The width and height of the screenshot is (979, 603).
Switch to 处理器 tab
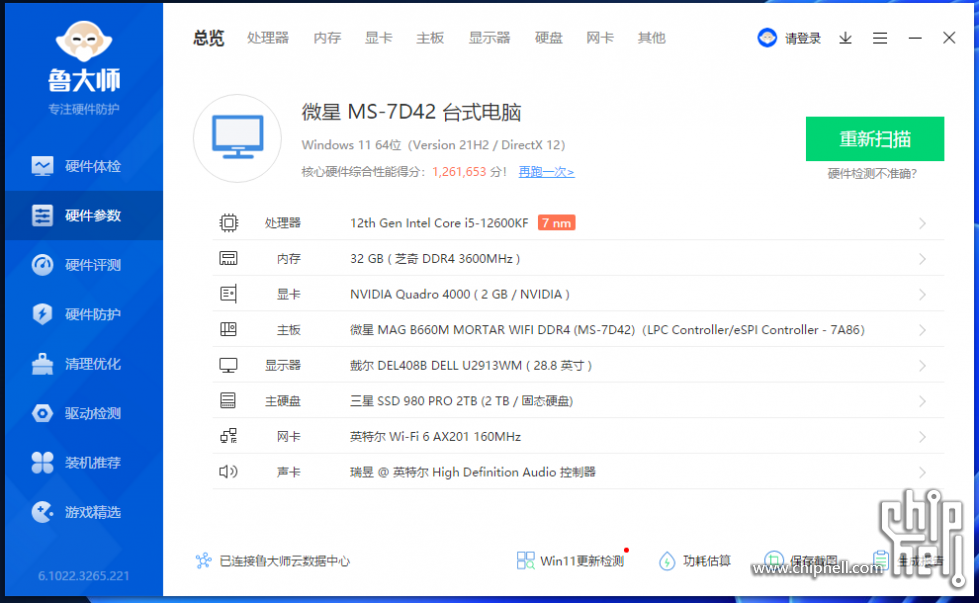[268, 38]
